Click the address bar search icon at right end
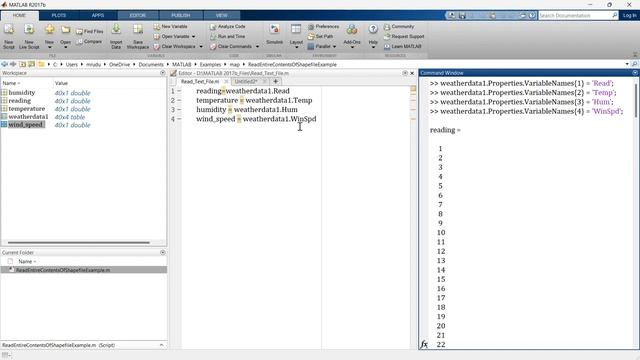This screenshot has height=360, width=640. tap(634, 64)
